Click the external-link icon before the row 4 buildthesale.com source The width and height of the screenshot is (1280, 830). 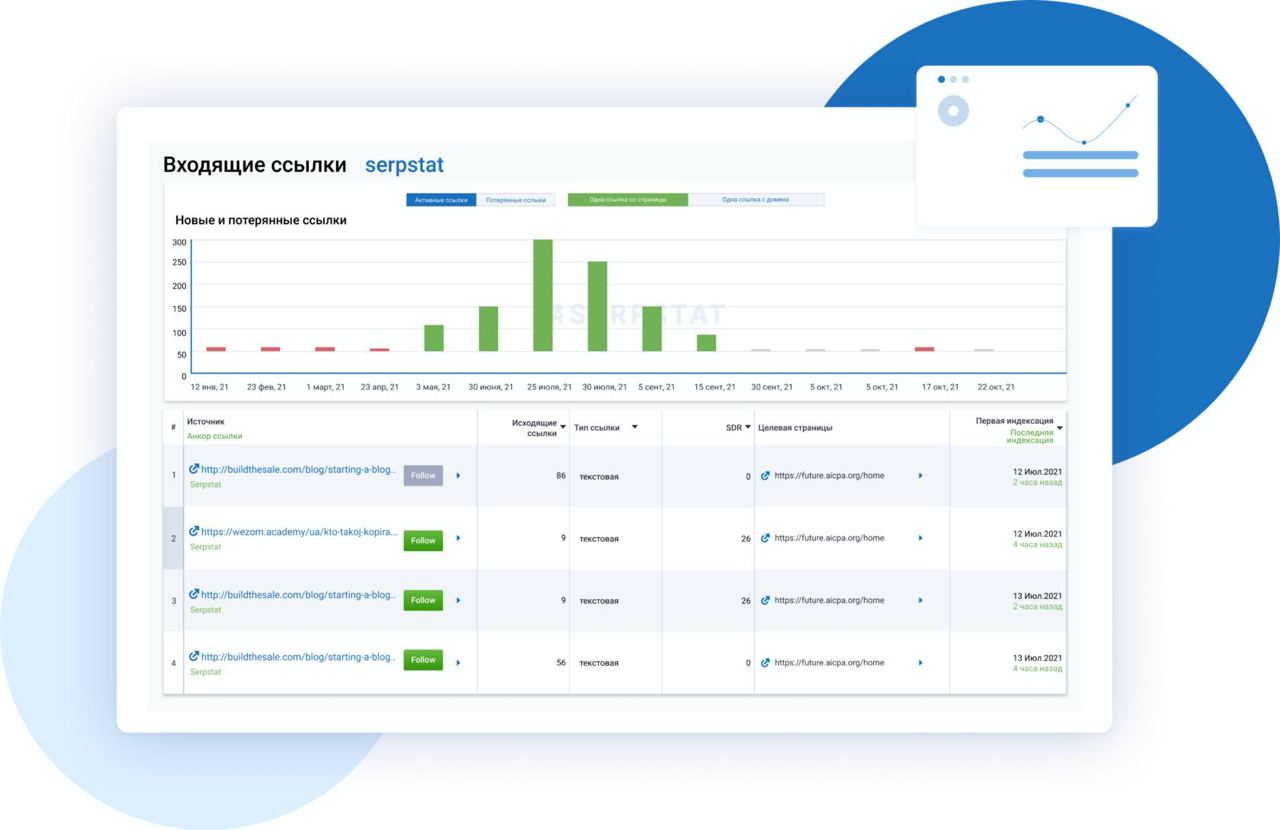[x=194, y=656]
